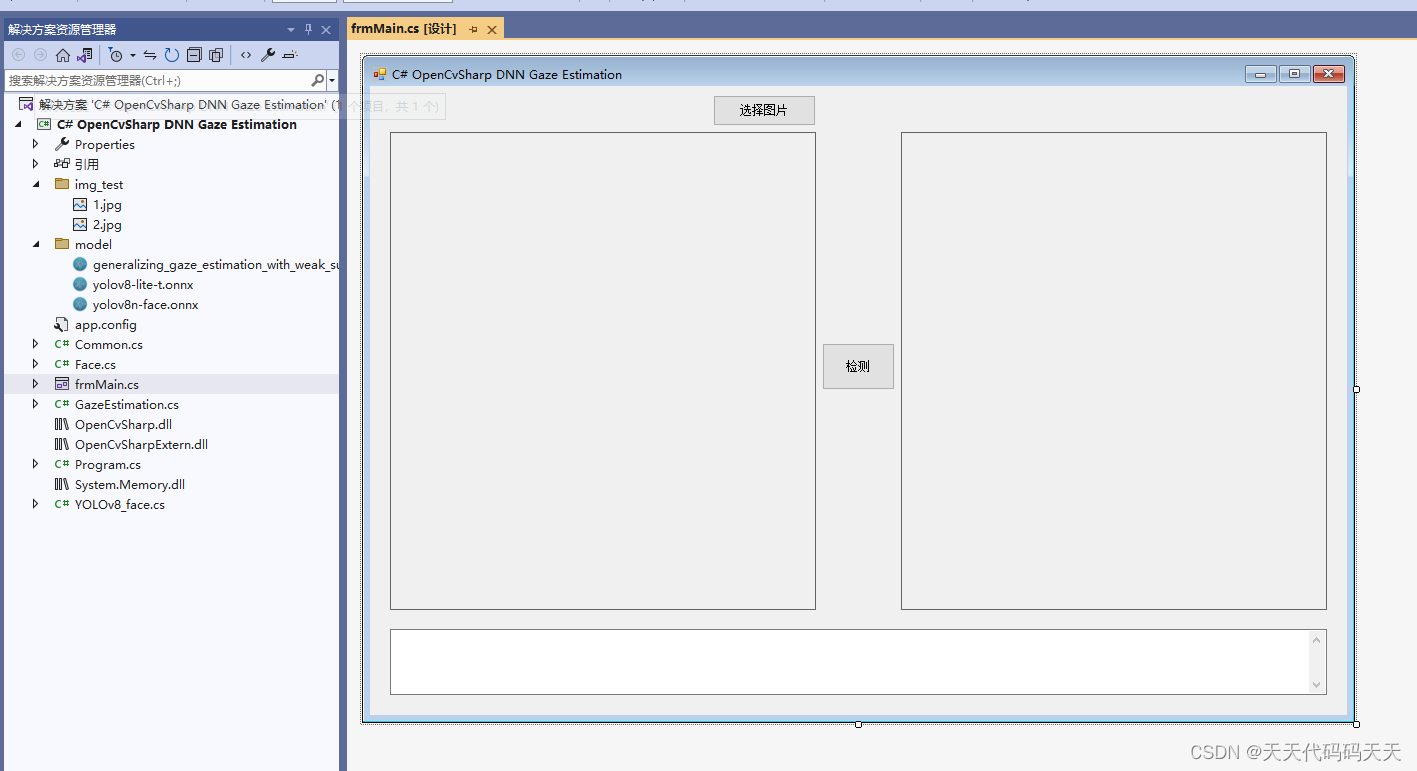
Task: Select generalizing_gaze_estimation_with_weak_su model file
Action: coord(216,264)
